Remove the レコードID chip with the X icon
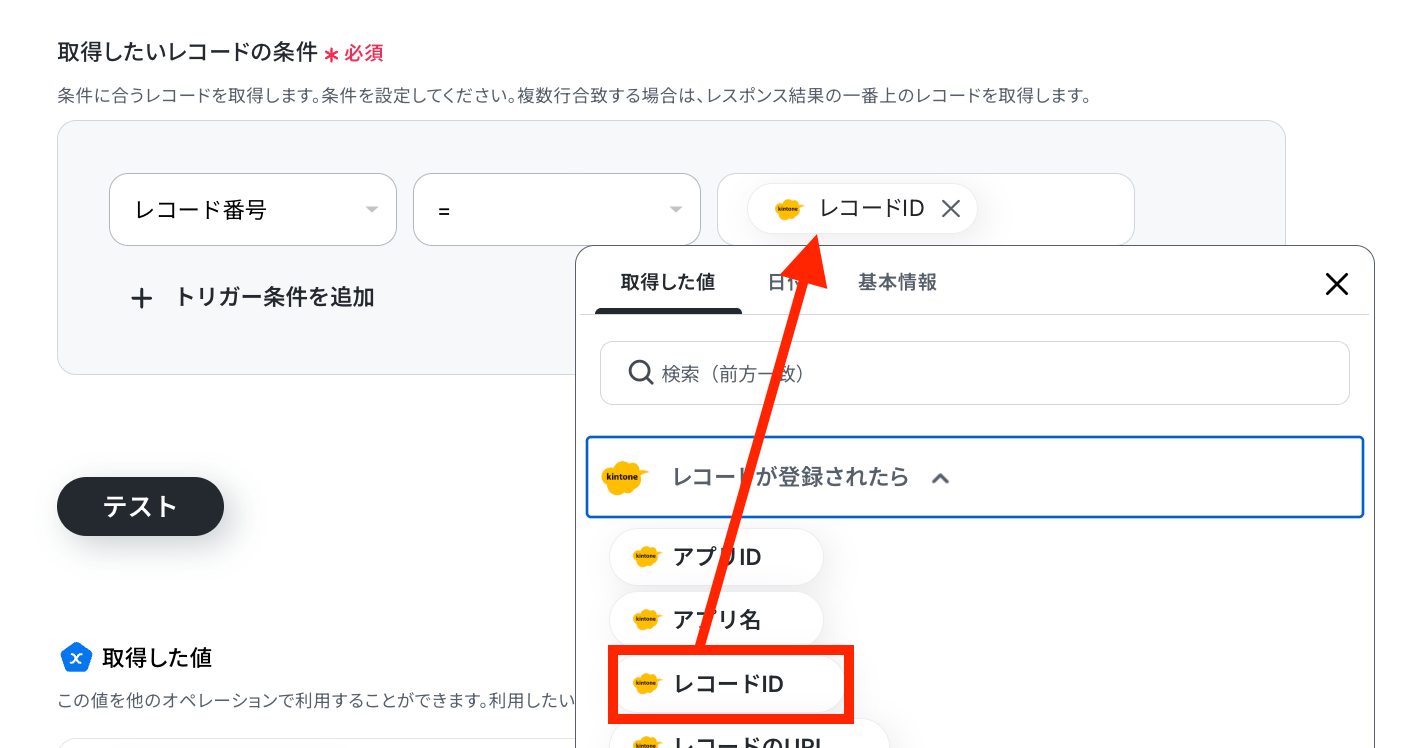Image resolution: width=1418 pixels, height=748 pixels. click(x=951, y=209)
